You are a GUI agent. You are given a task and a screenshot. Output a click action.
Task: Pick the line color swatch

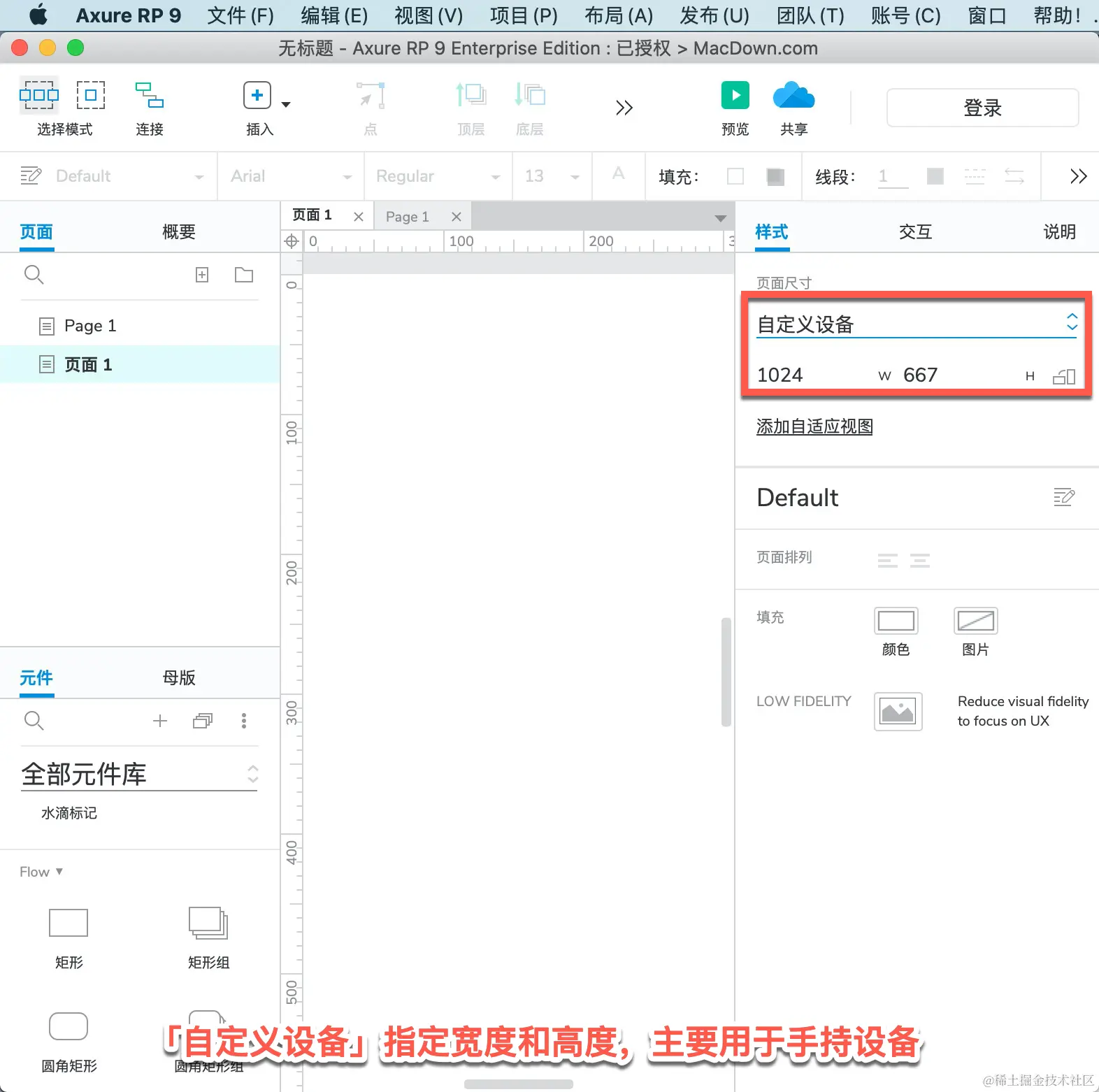pos(935,176)
